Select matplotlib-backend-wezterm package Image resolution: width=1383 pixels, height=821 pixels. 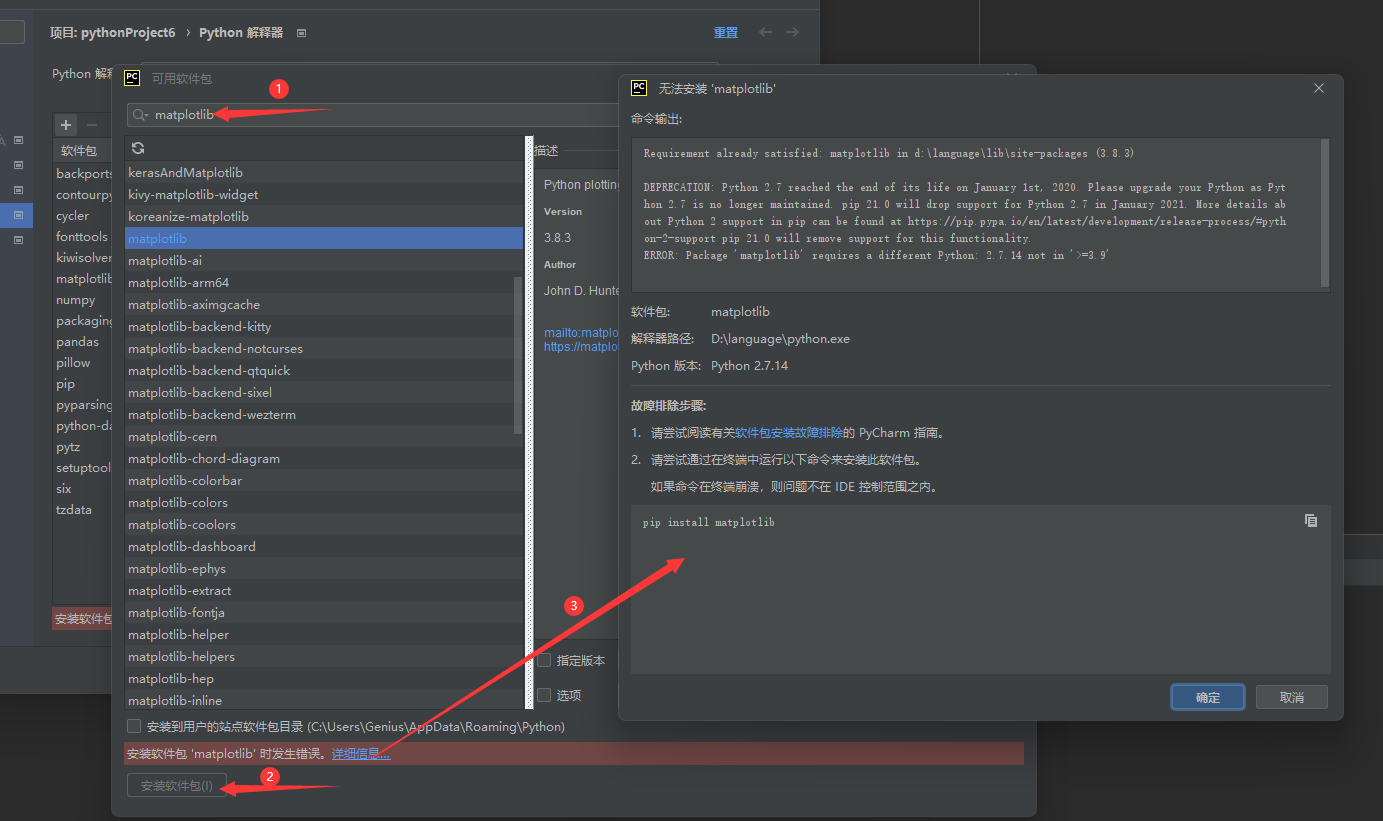tap(324, 414)
